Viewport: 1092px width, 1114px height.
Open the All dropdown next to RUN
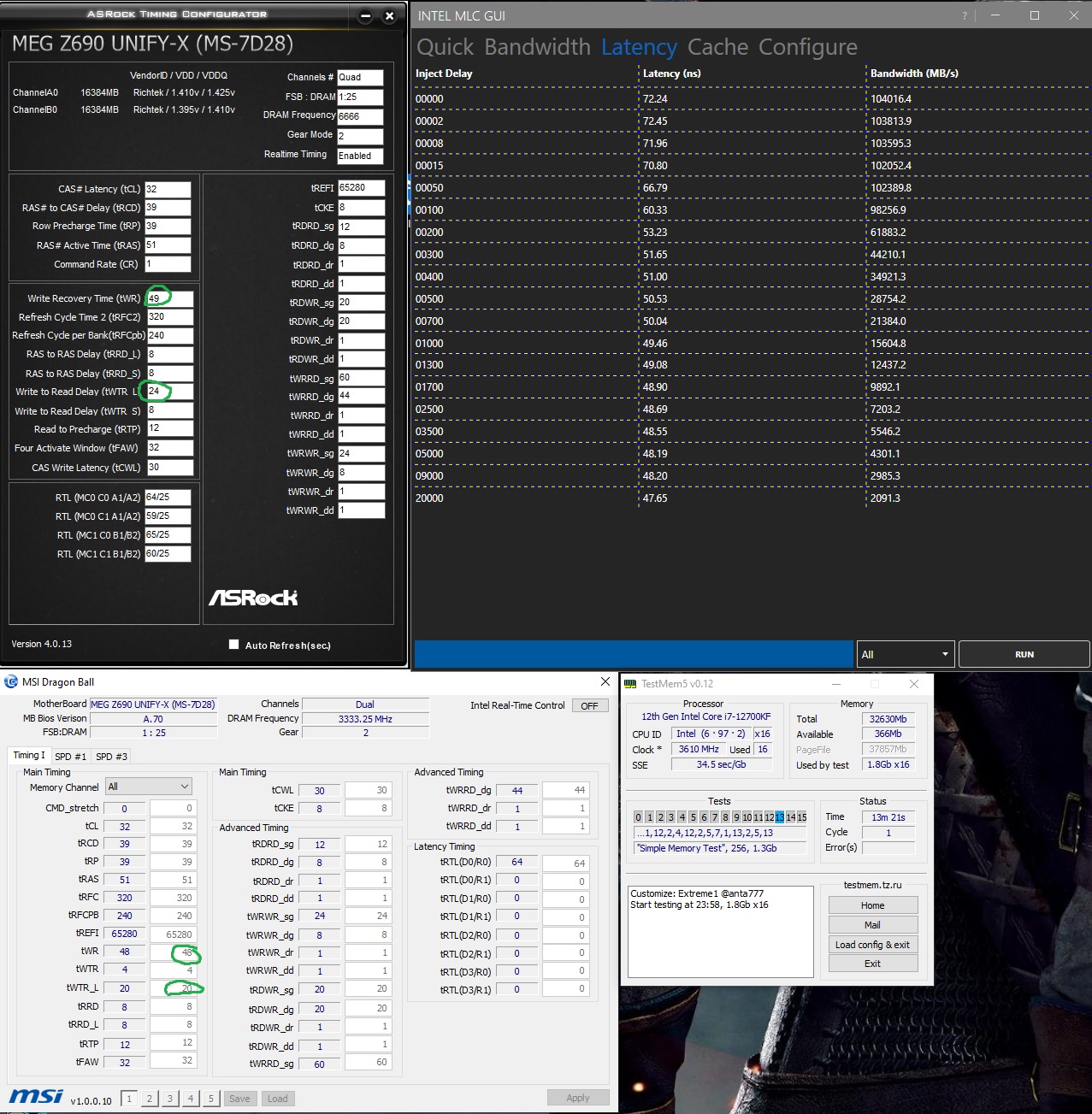[x=906, y=654]
